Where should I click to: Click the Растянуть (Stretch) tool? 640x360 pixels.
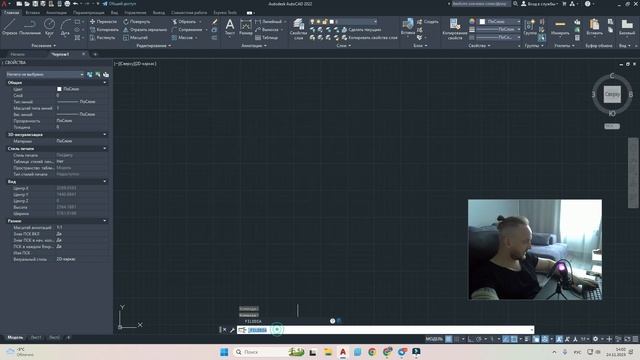(102, 38)
